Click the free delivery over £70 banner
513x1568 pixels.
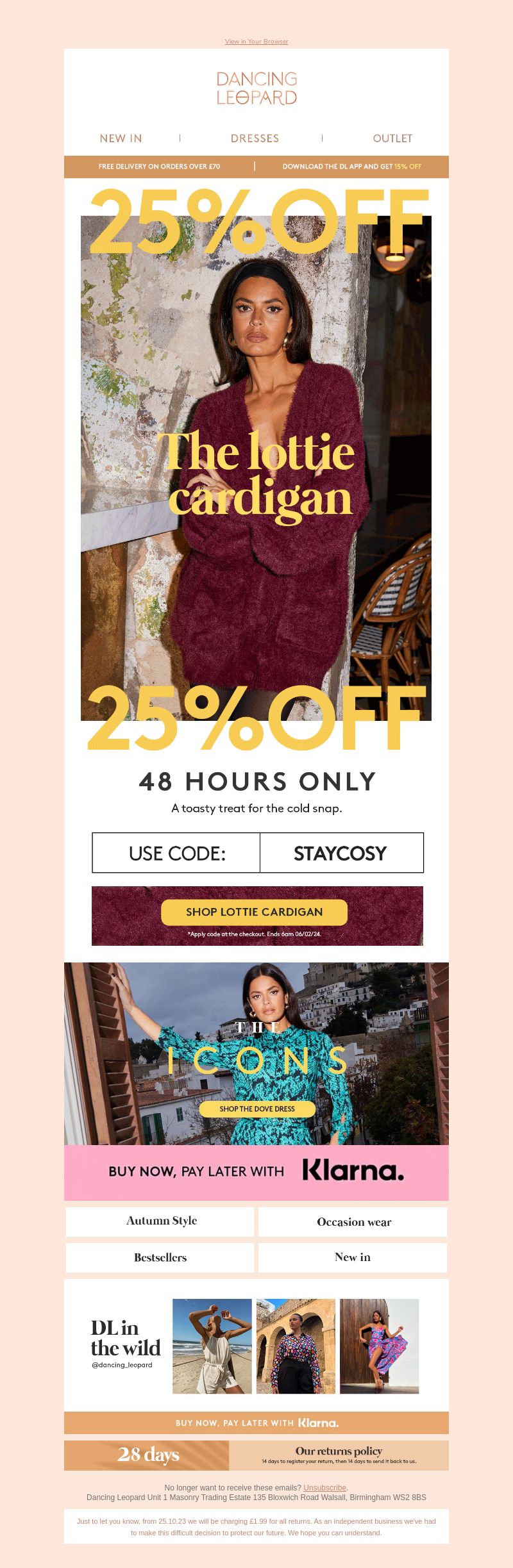pyautogui.click(x=159, y=167)
